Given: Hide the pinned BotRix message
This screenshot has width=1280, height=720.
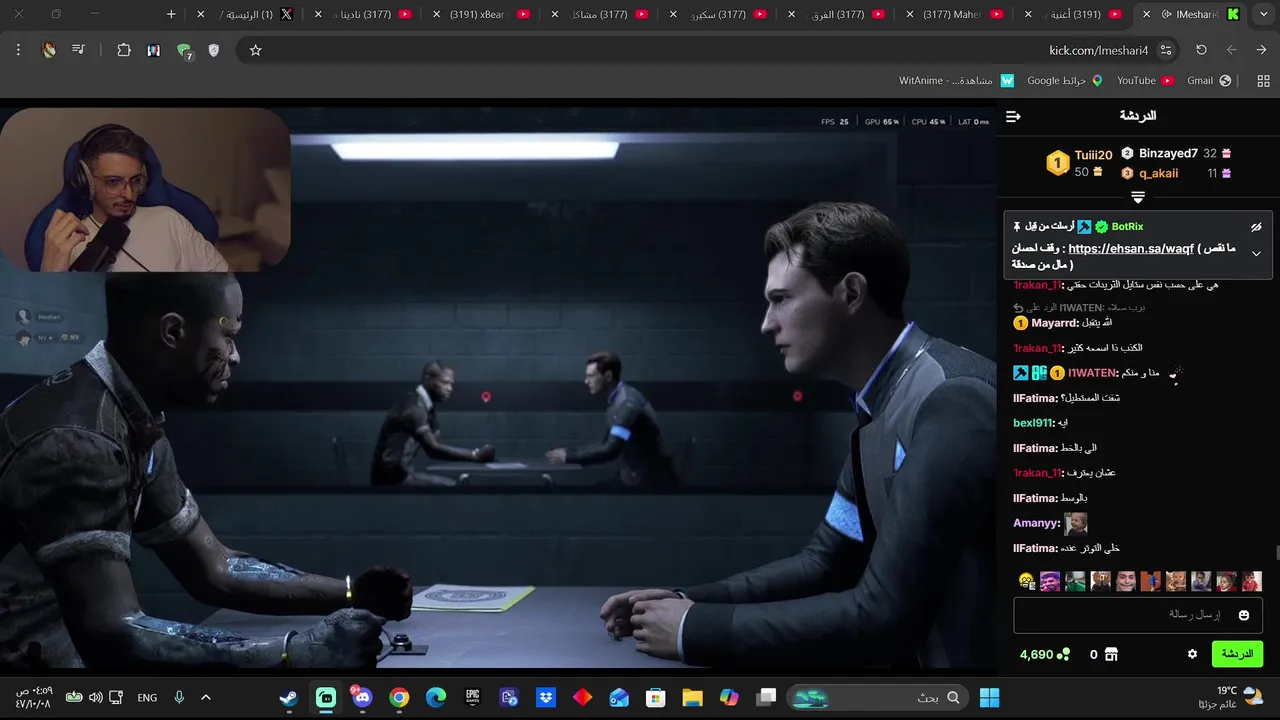Looking at the screenshot, I should tap(1257, 227).
